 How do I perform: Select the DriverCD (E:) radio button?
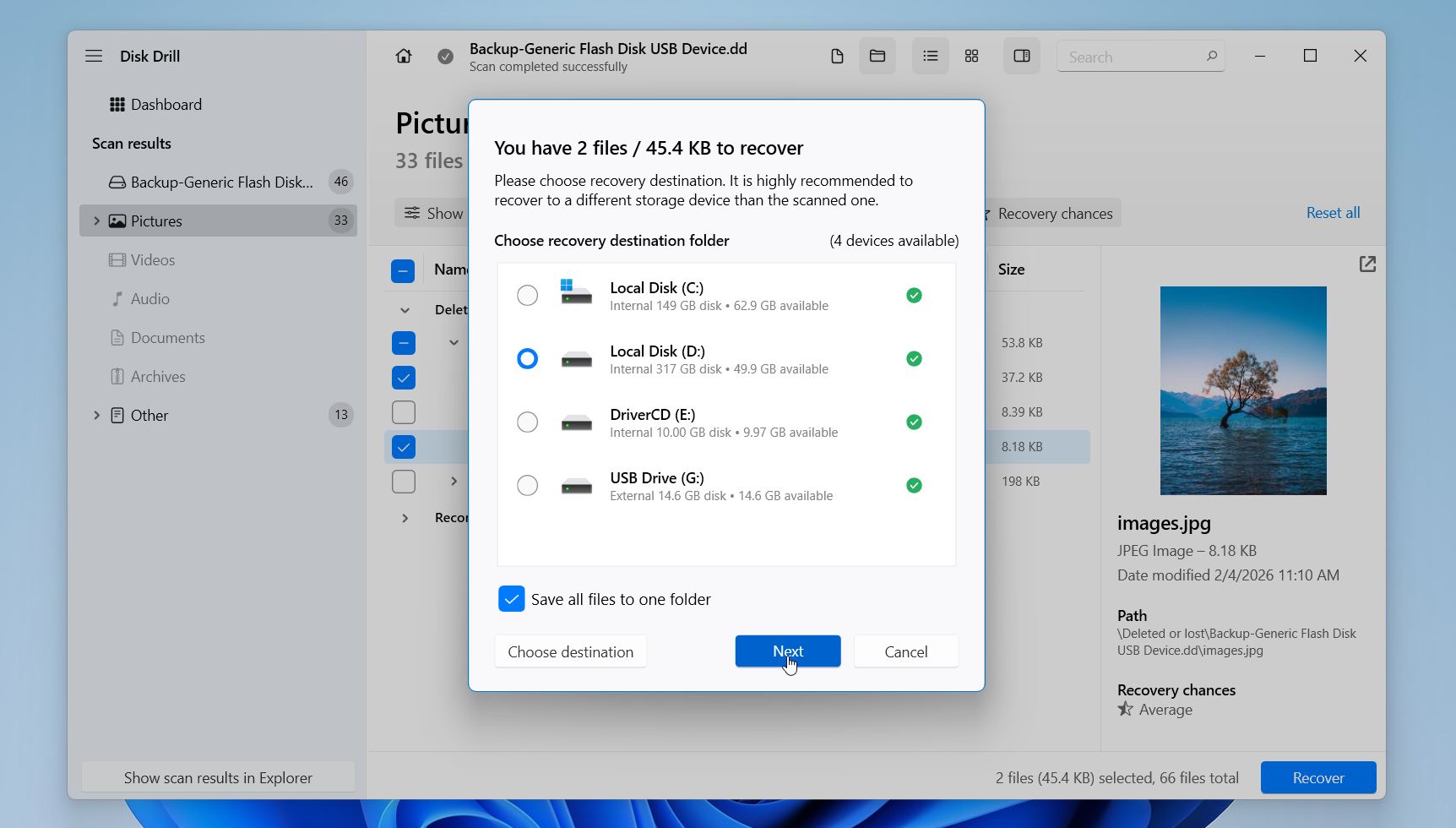(x=527, y=422)
